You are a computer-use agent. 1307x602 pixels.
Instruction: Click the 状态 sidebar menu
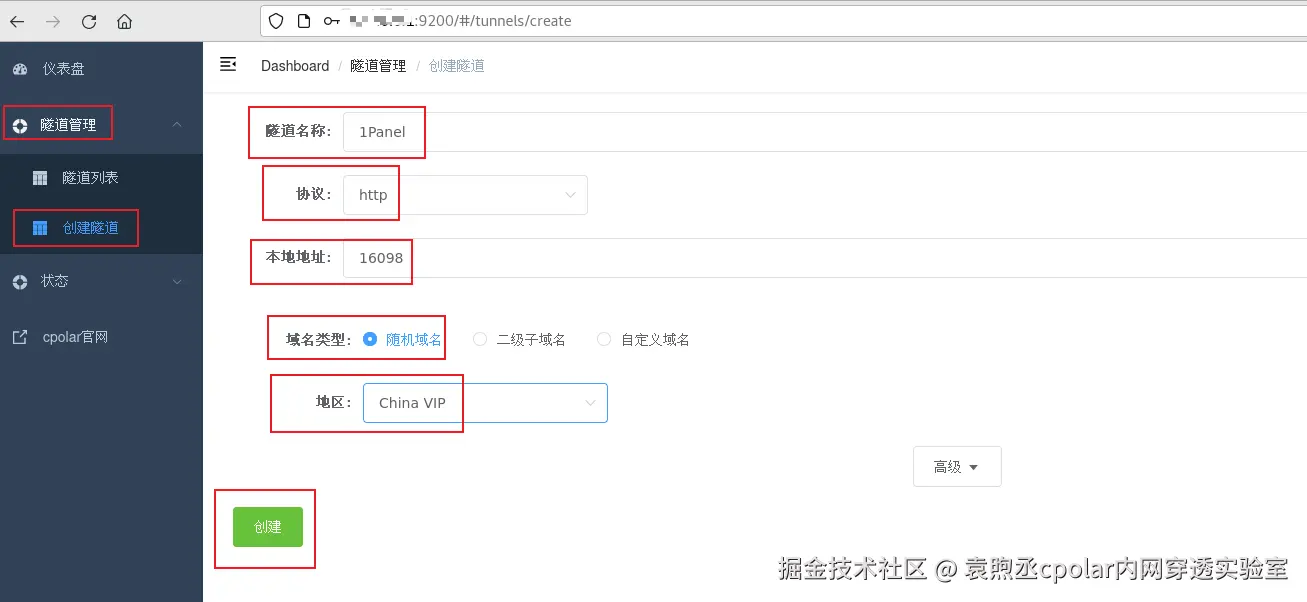pos(101,282)
